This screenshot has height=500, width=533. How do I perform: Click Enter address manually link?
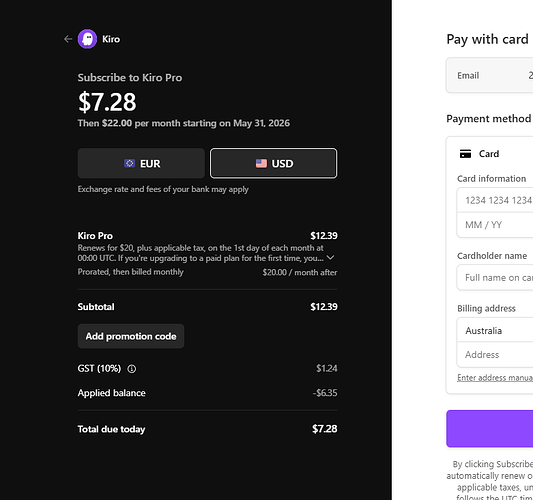[x=495, y=378]
